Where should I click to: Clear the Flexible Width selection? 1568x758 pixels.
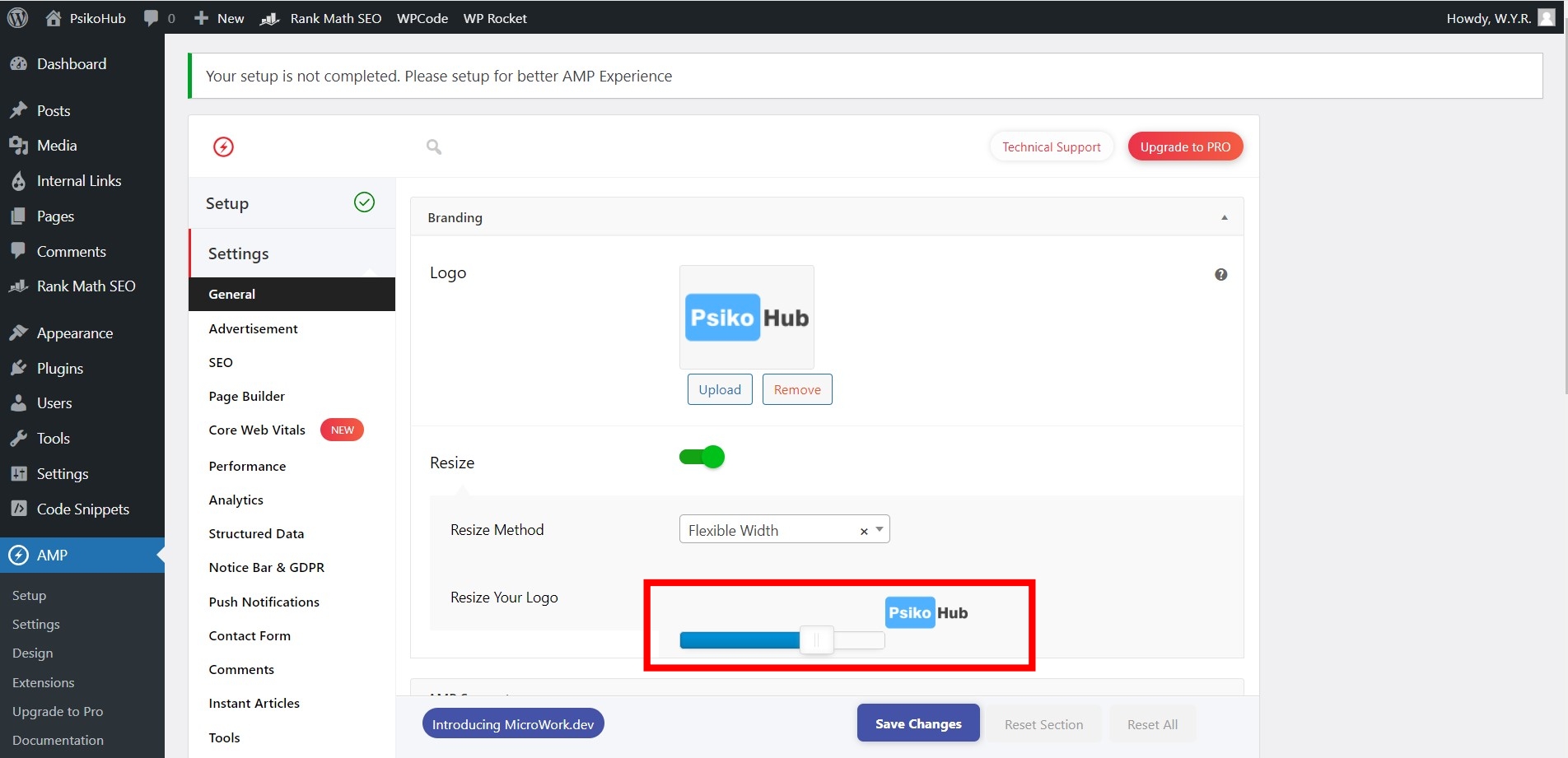pos(864,532)
